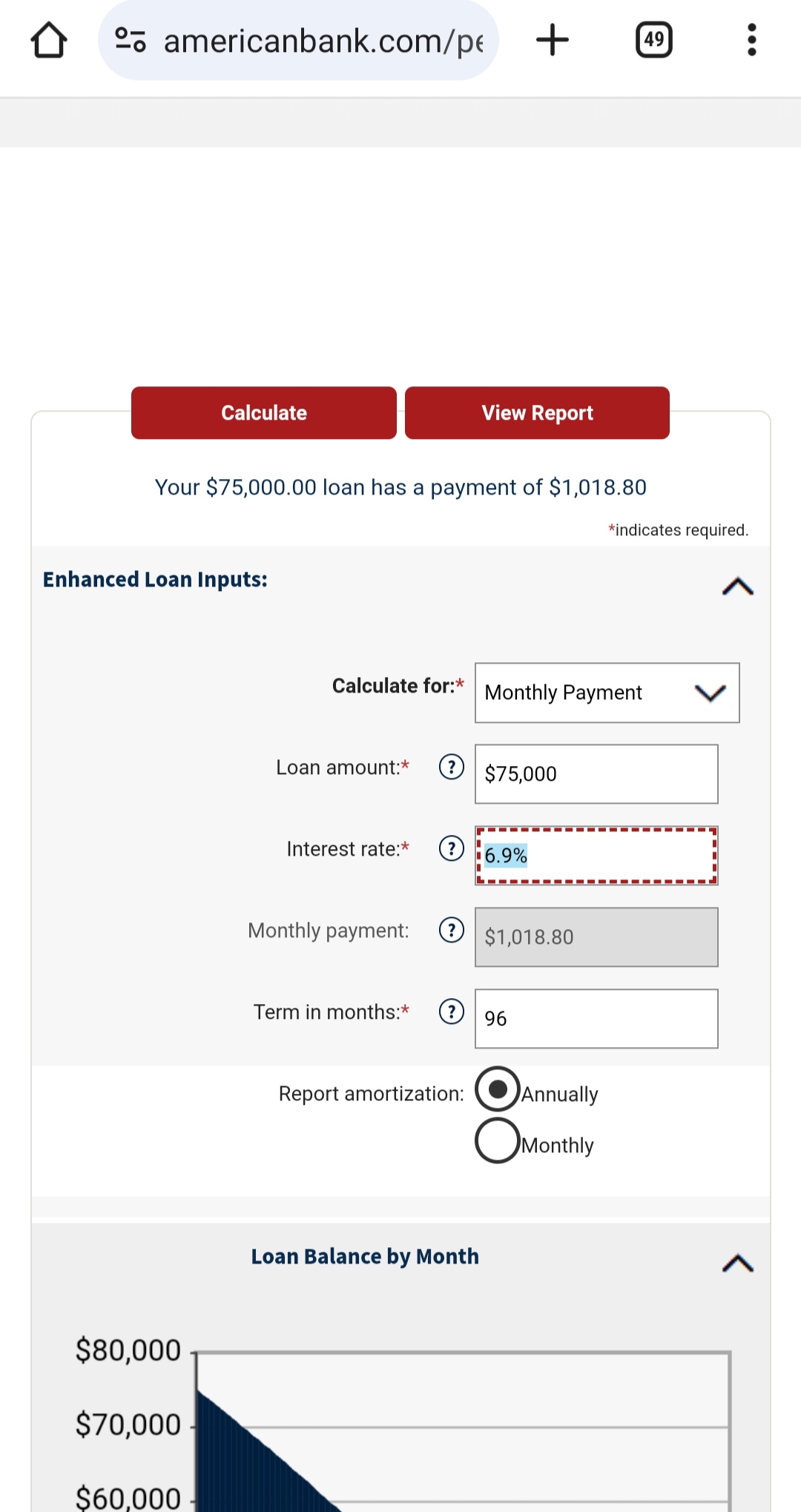Open the browser three-dot menu
Screen dimensions: 801x1512
pos(751,40)
